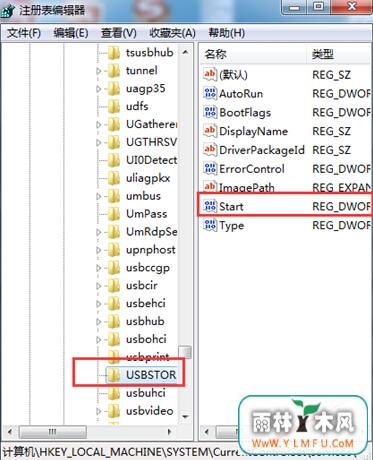This screenshot has width=373, height=460.
Task: Click tree pane vertical scrollbar thumb
Action: click(x=185, y=352)
